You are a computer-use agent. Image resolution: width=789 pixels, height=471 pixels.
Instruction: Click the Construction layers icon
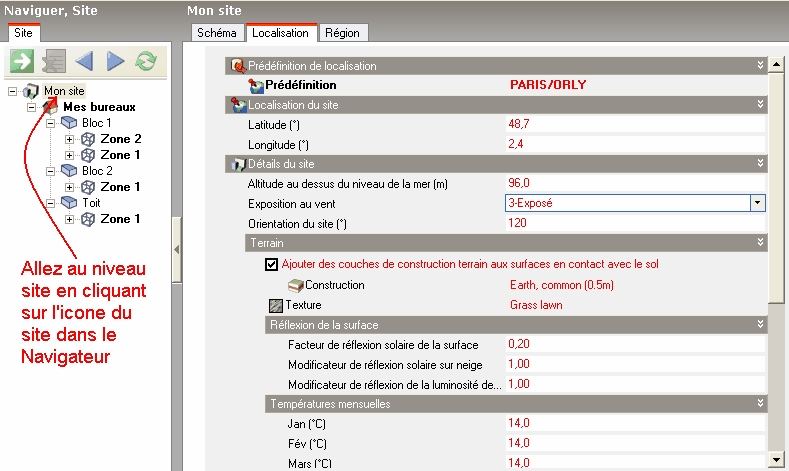(295, 285)
